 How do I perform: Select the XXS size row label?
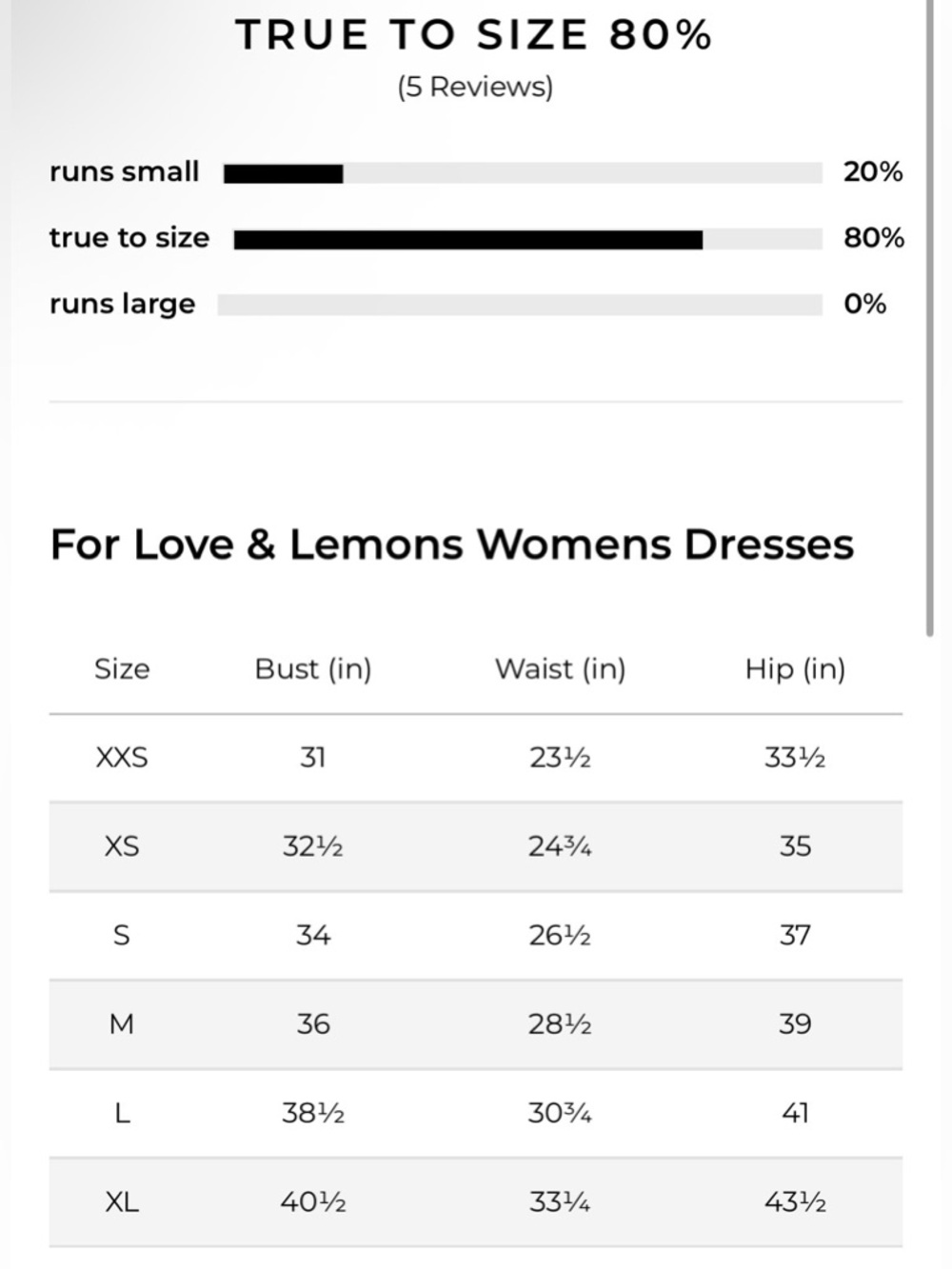pyautogui.click(x=122, y=758)
